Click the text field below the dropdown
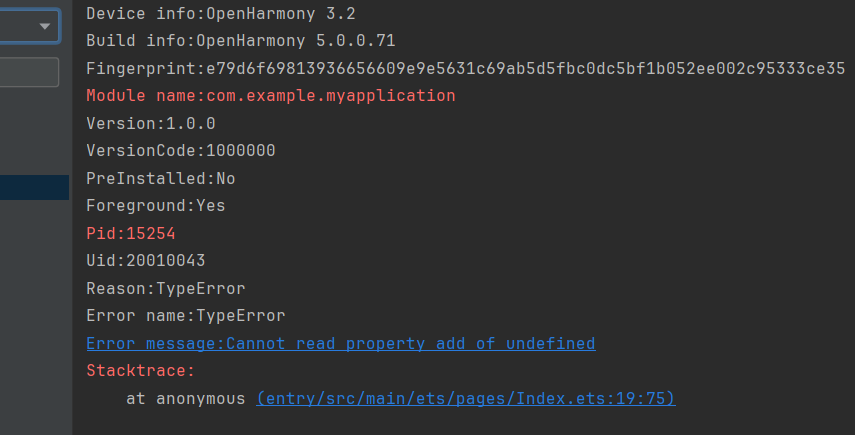855x435 pixels. pyautogui.click(x=30, y=73)
